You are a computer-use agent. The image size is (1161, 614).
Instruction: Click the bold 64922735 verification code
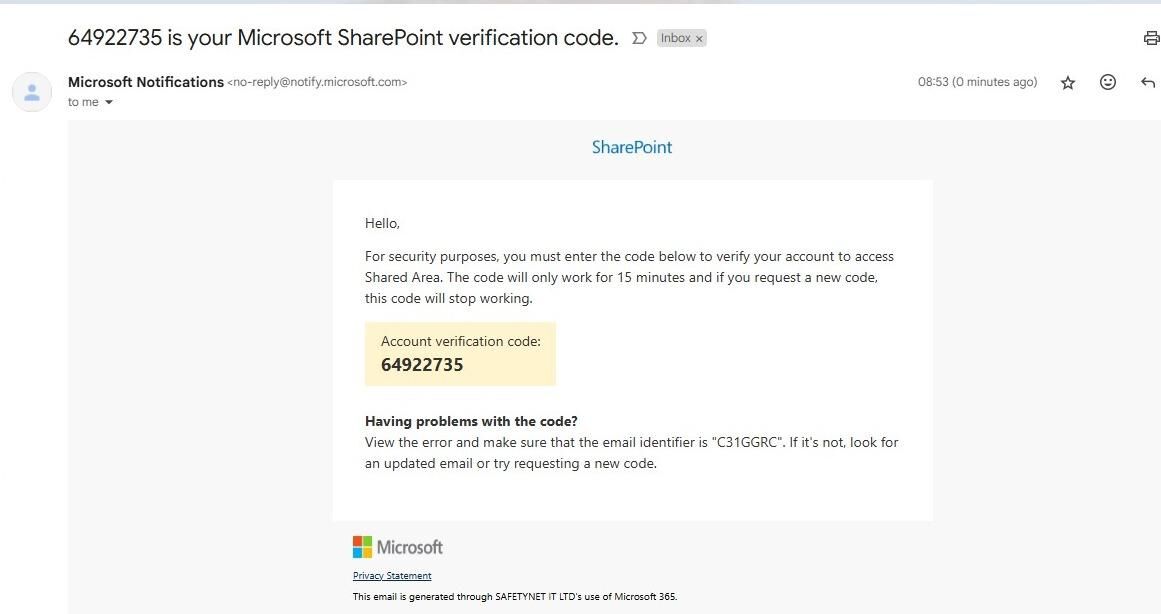pos(422,365)
